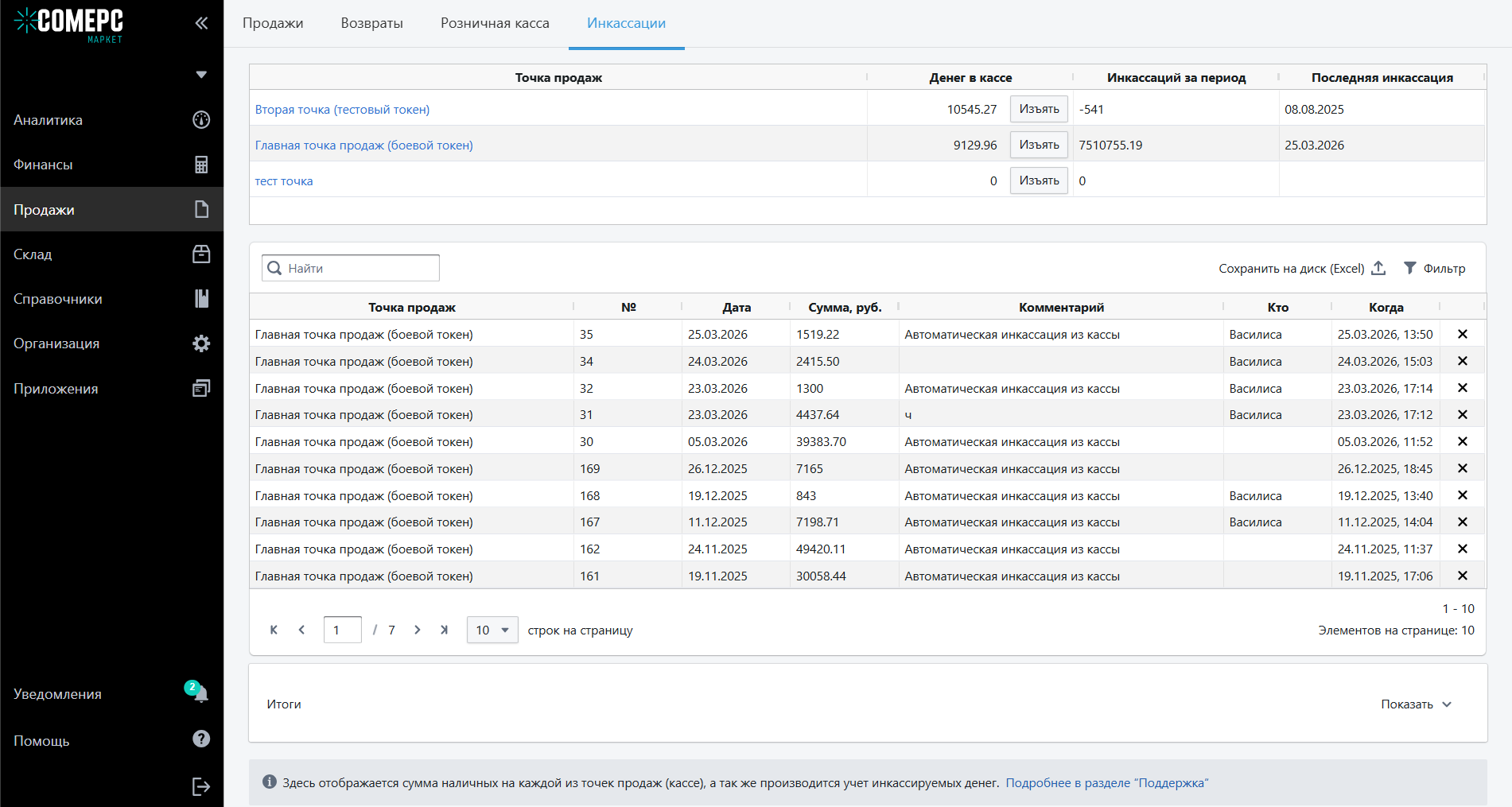Viewport: 1512px width, 807px height.
Task: Collapse the sidebar with double chevron icon
Action: coord(201,23)
